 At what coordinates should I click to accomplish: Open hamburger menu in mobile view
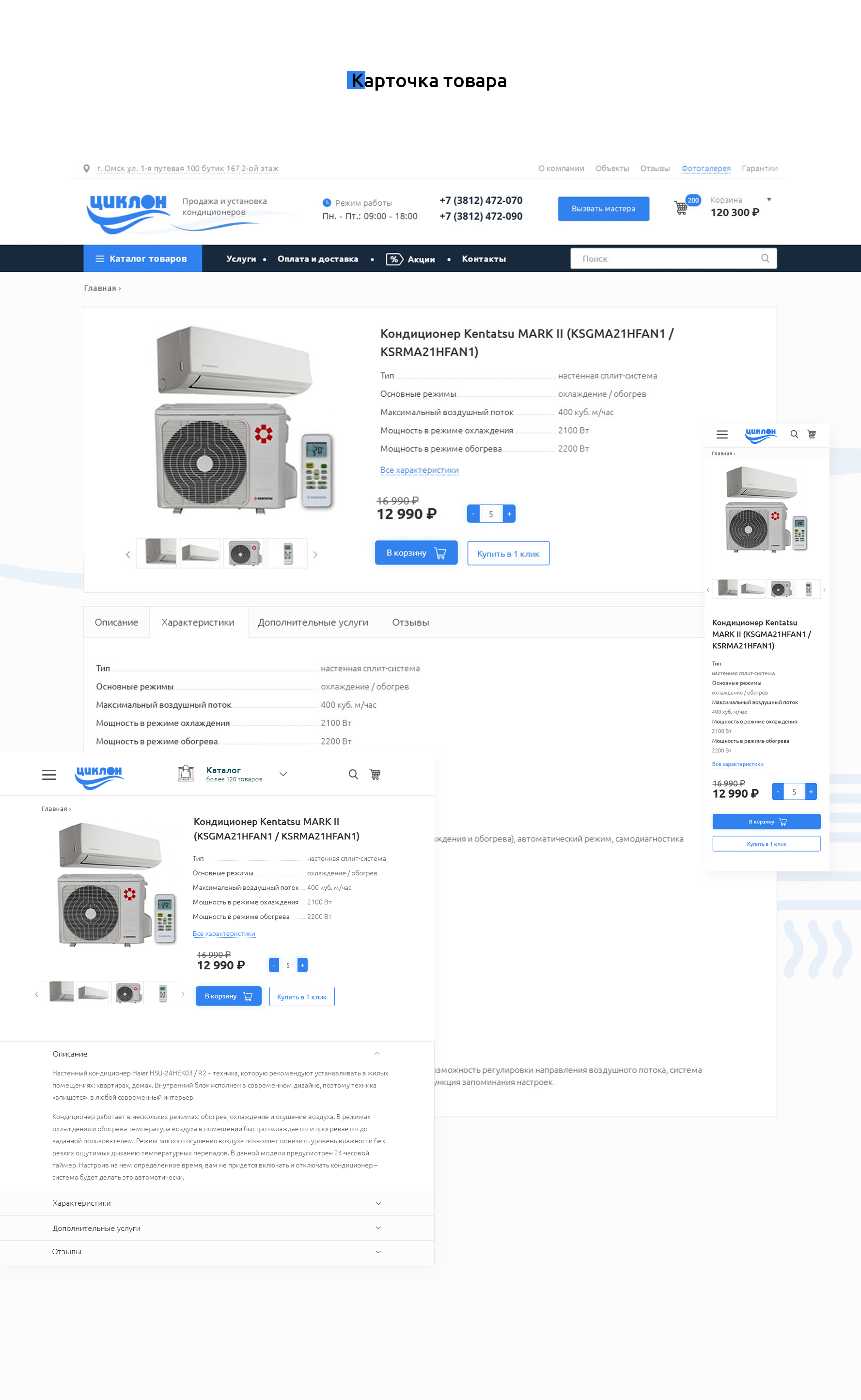(722, 435)
